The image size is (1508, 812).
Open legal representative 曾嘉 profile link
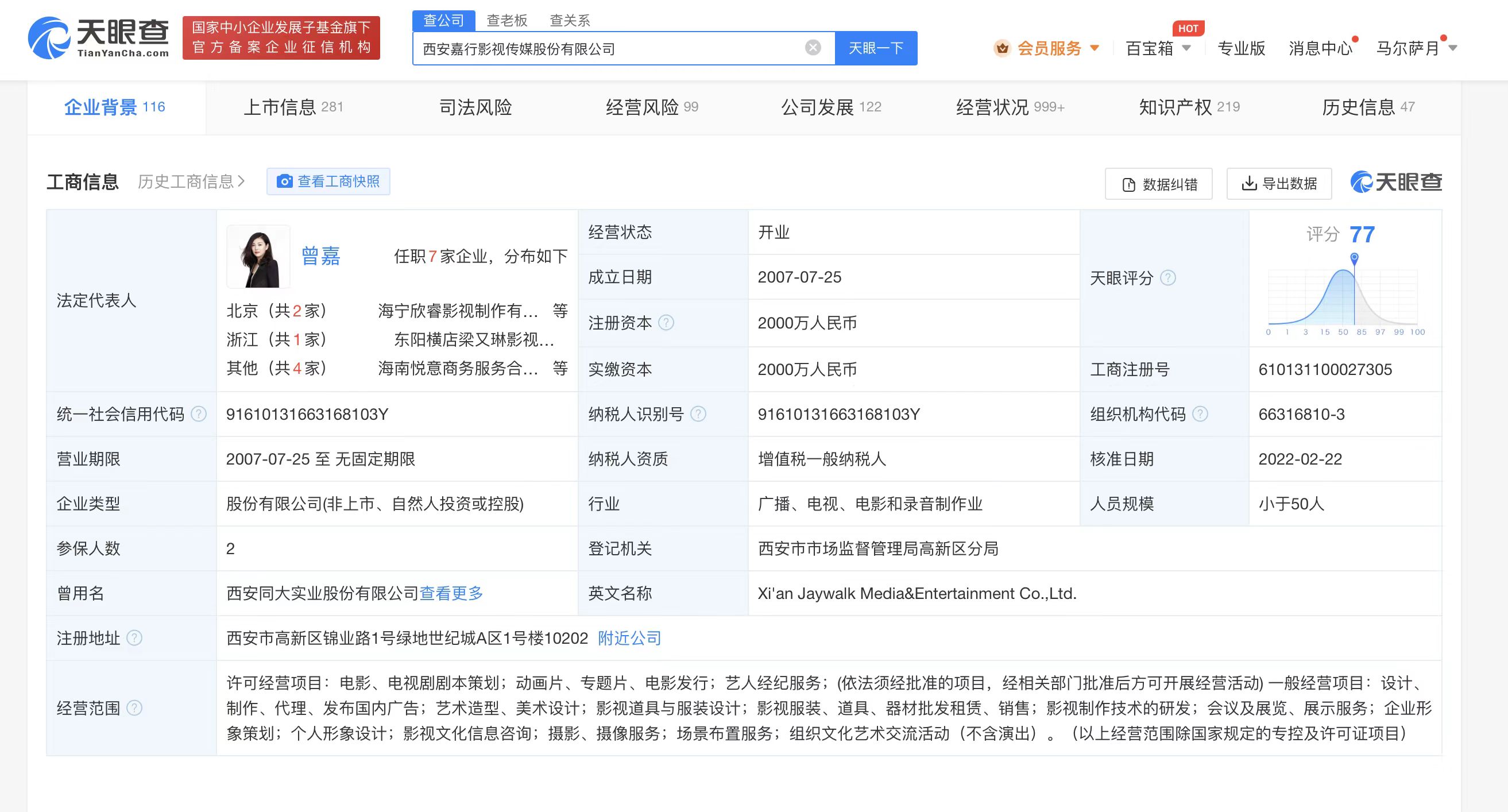click(x=321, y=256)
